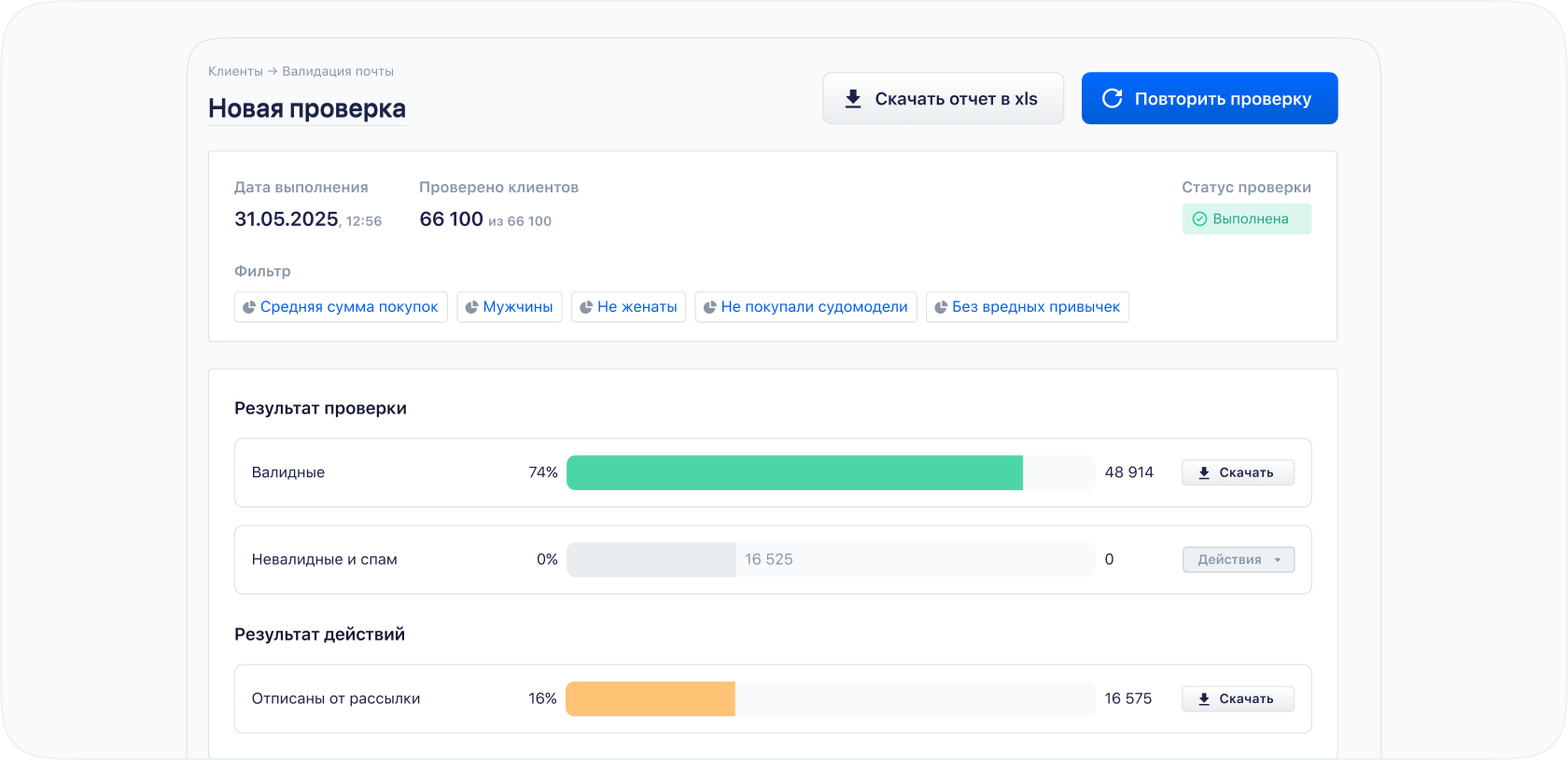
Task: Click the 'Невалидные и спам' row label
Action: (325, 559)
